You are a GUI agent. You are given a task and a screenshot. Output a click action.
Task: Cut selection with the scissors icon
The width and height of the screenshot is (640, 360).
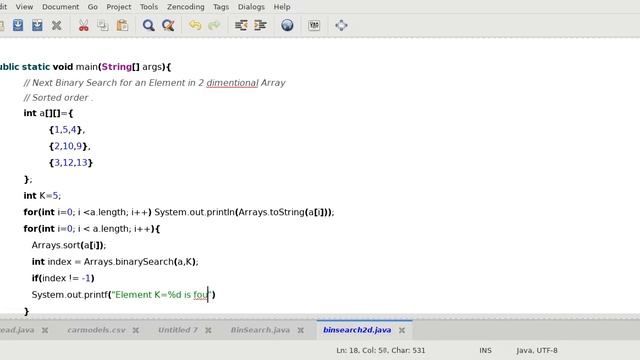[84, 25]
